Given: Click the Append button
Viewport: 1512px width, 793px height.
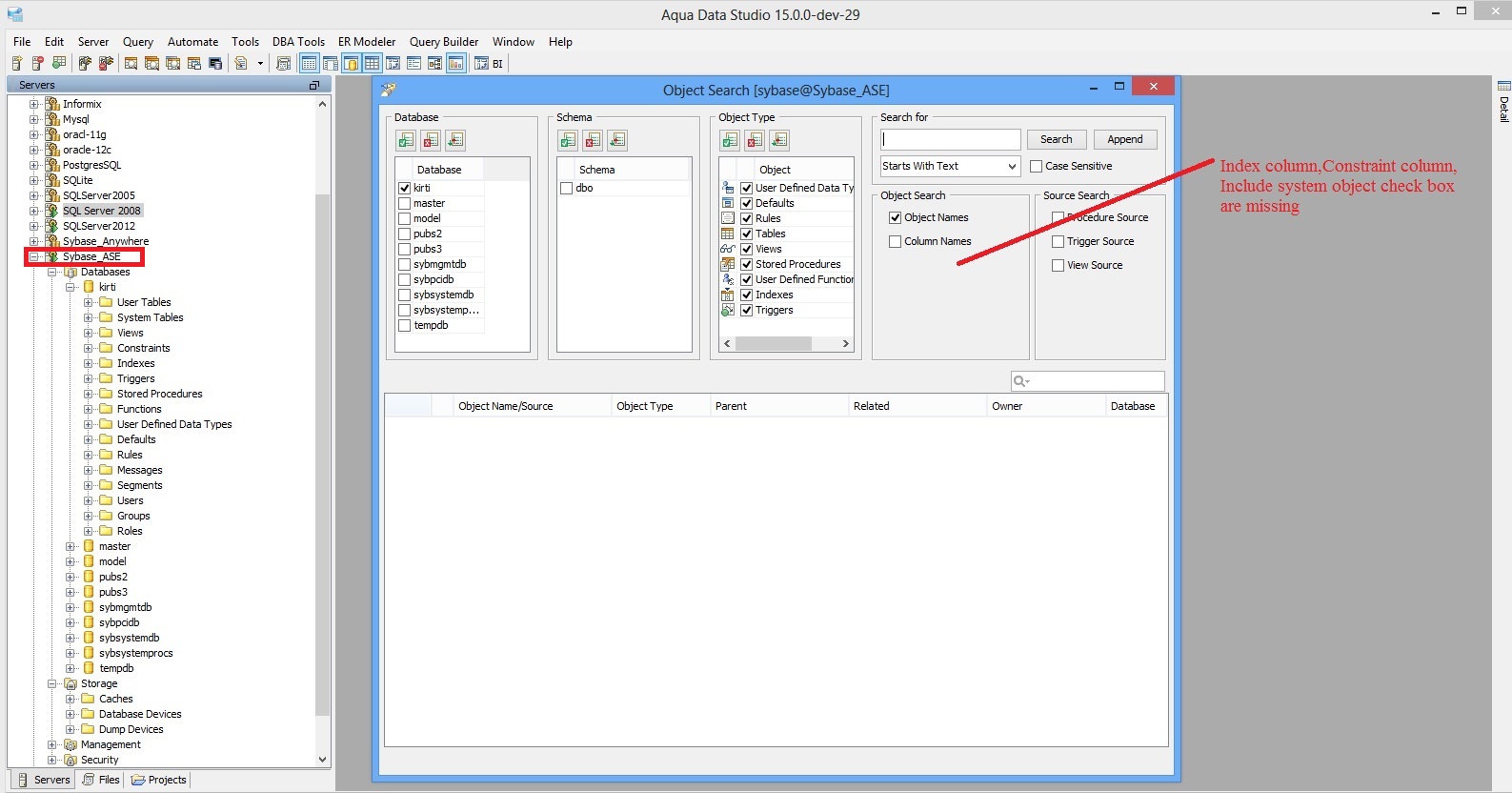Looking at the screenshot, I should coord(1125,139).
